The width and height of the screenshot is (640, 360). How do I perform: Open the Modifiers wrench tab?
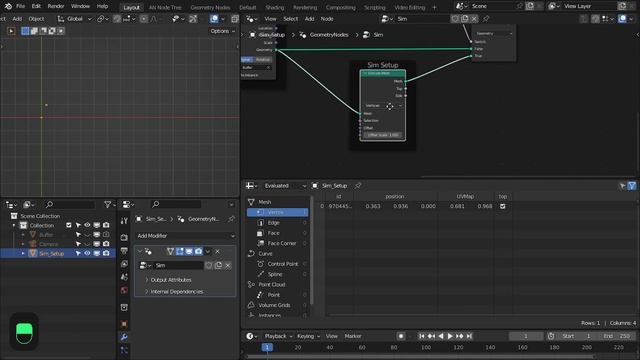click(x=124, y=337)
